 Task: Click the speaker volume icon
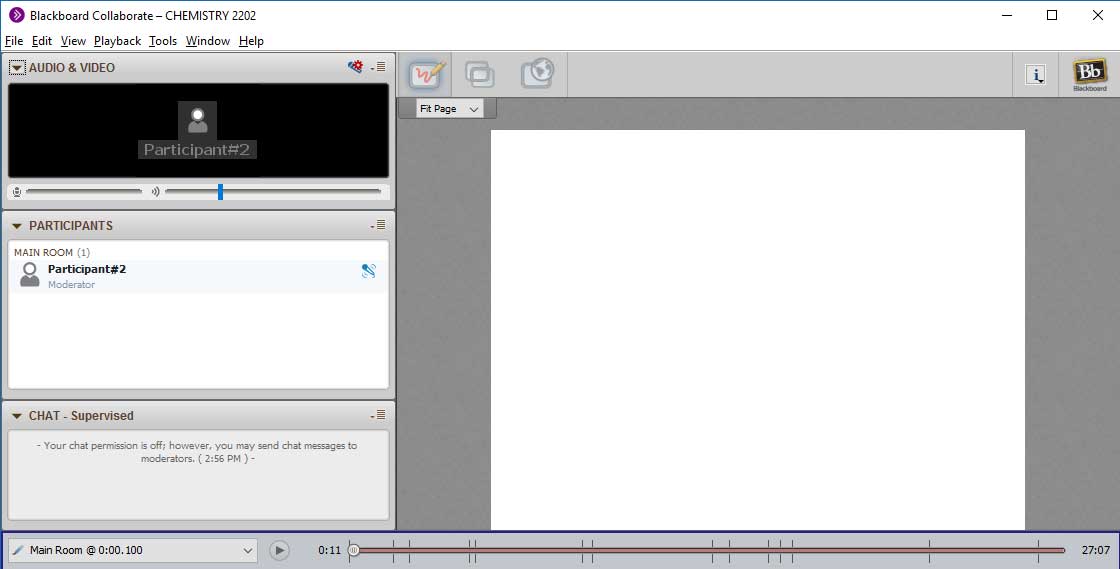point(155,191)
